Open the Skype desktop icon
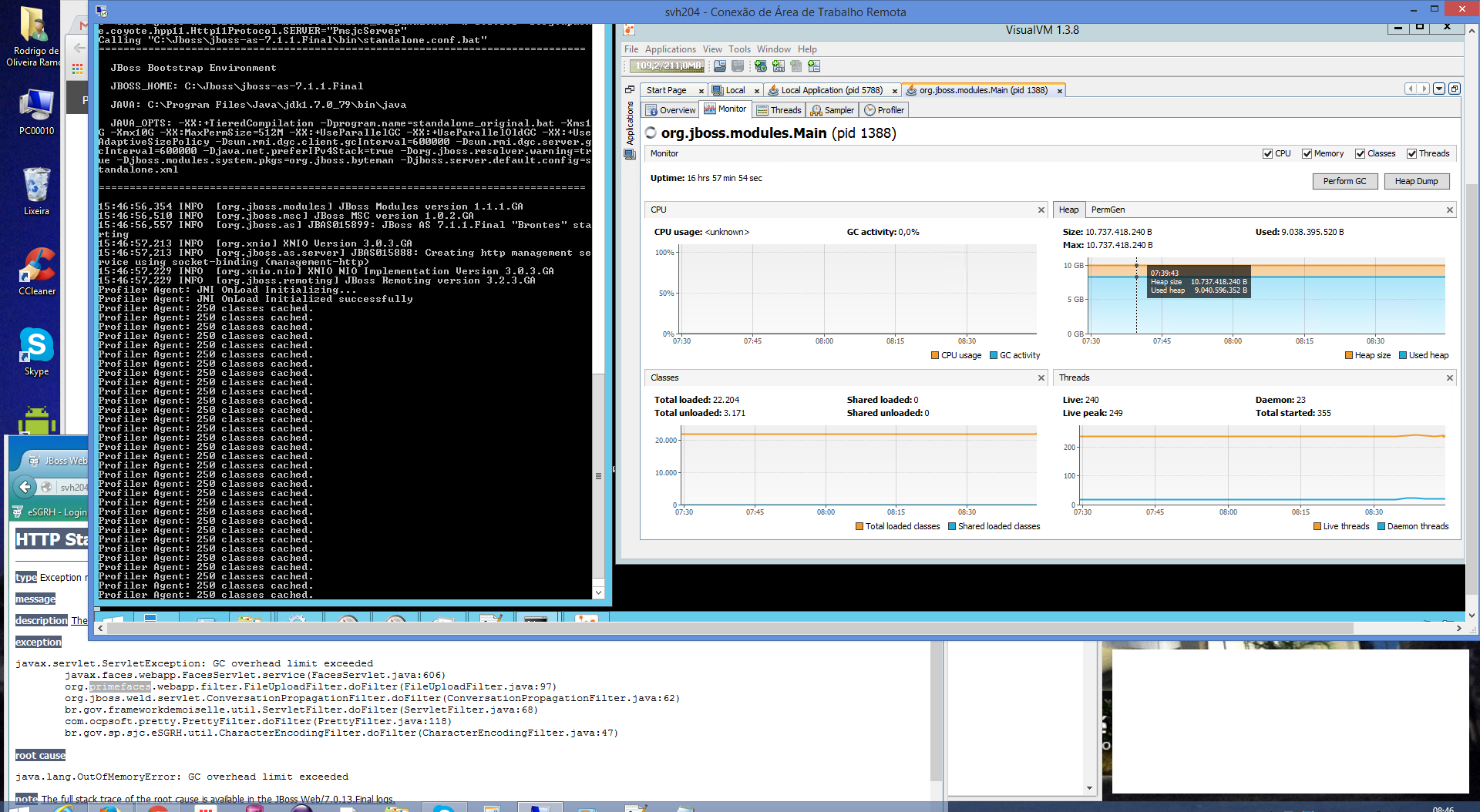 (x=36, y=351)
